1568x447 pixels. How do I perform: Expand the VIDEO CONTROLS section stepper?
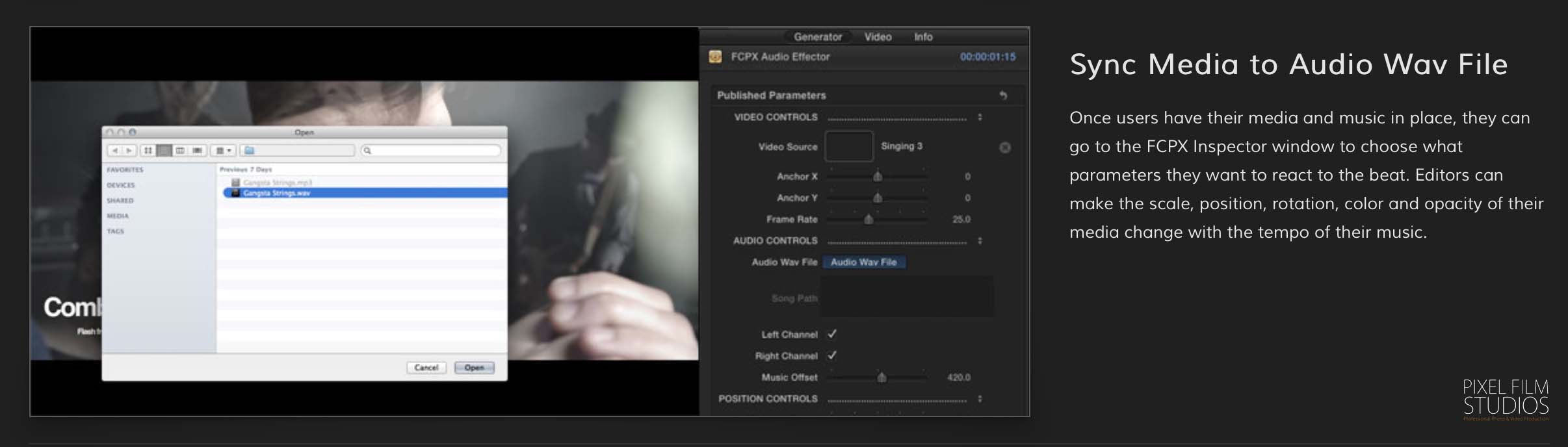(980, 118)
